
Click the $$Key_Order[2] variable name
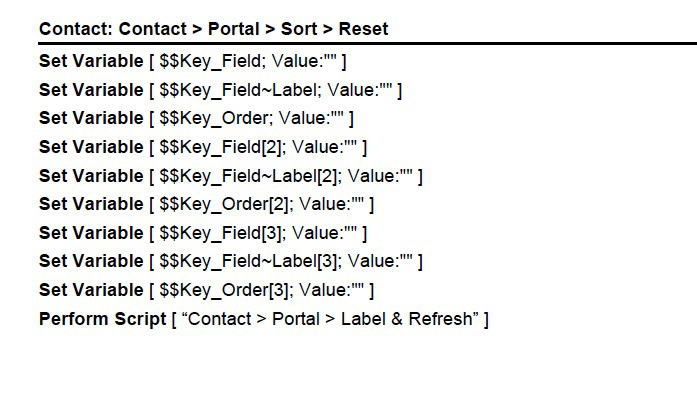click(x=222, y=205)
